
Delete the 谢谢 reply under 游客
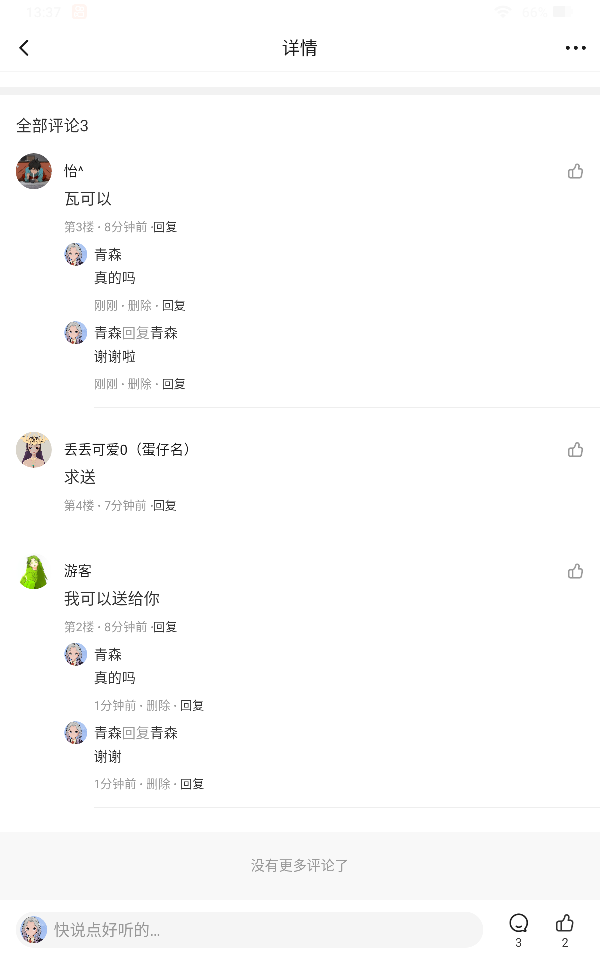[x=158, y=784]
